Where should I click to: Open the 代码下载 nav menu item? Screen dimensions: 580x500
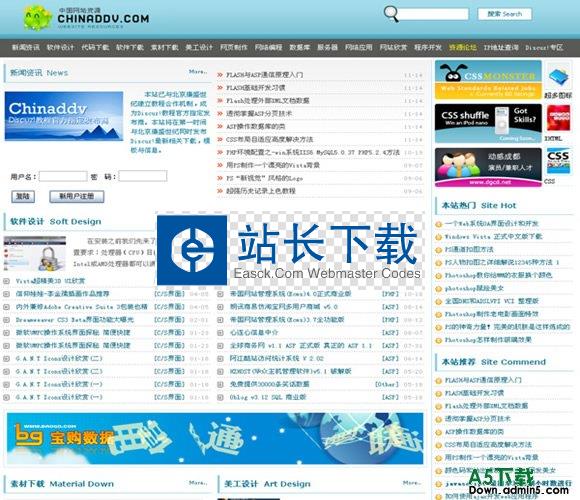click(95, 47)
